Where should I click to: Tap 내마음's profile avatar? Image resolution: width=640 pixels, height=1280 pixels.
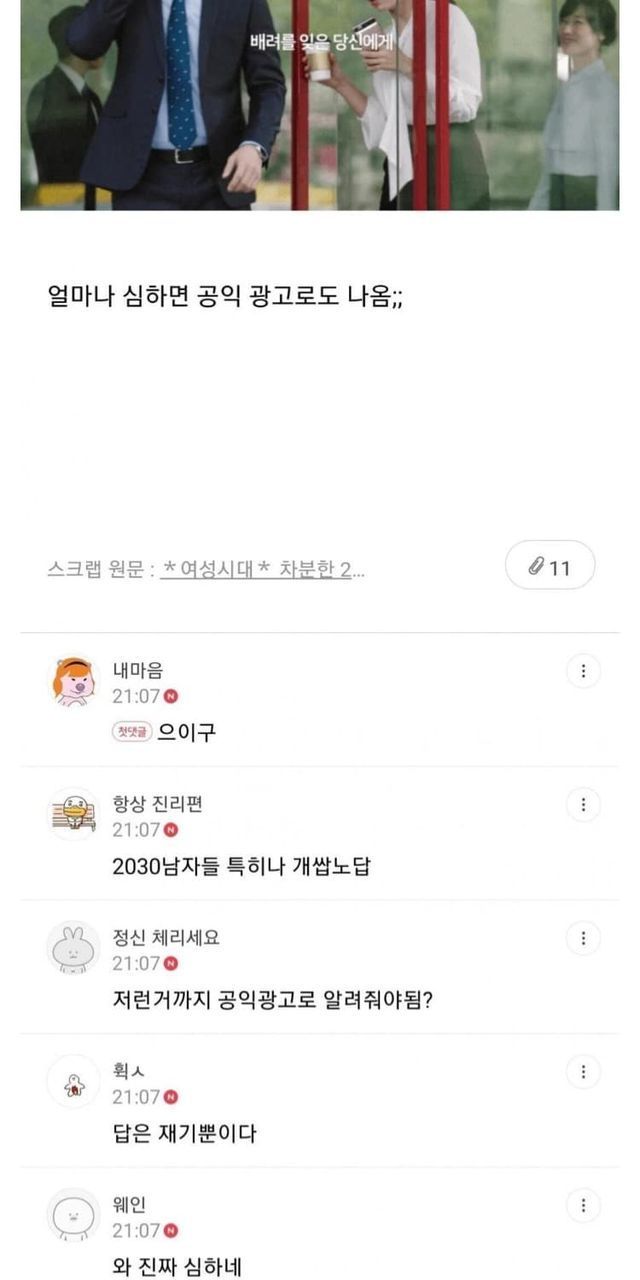74,682
